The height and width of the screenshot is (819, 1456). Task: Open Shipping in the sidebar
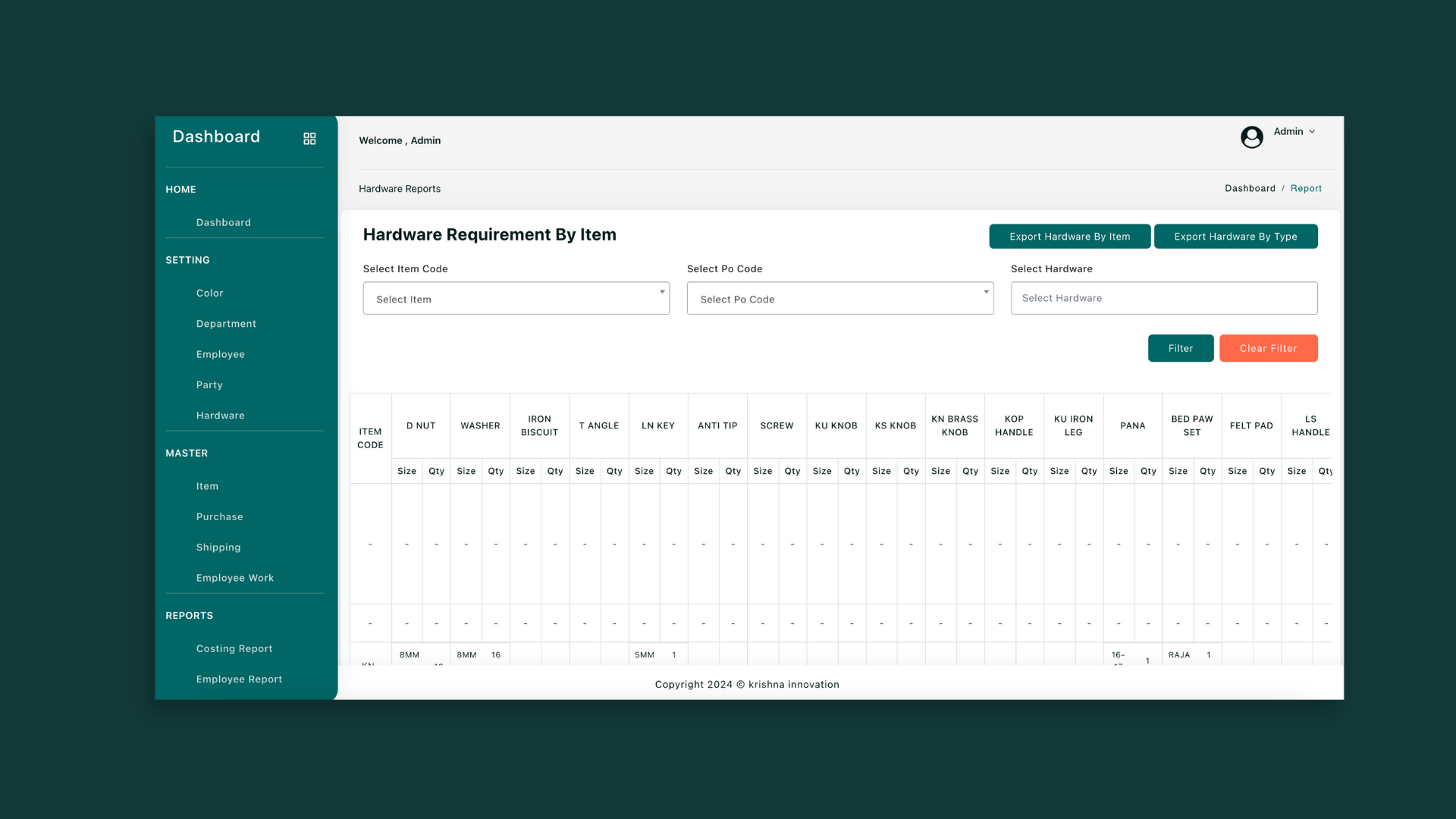click(218, 548)
